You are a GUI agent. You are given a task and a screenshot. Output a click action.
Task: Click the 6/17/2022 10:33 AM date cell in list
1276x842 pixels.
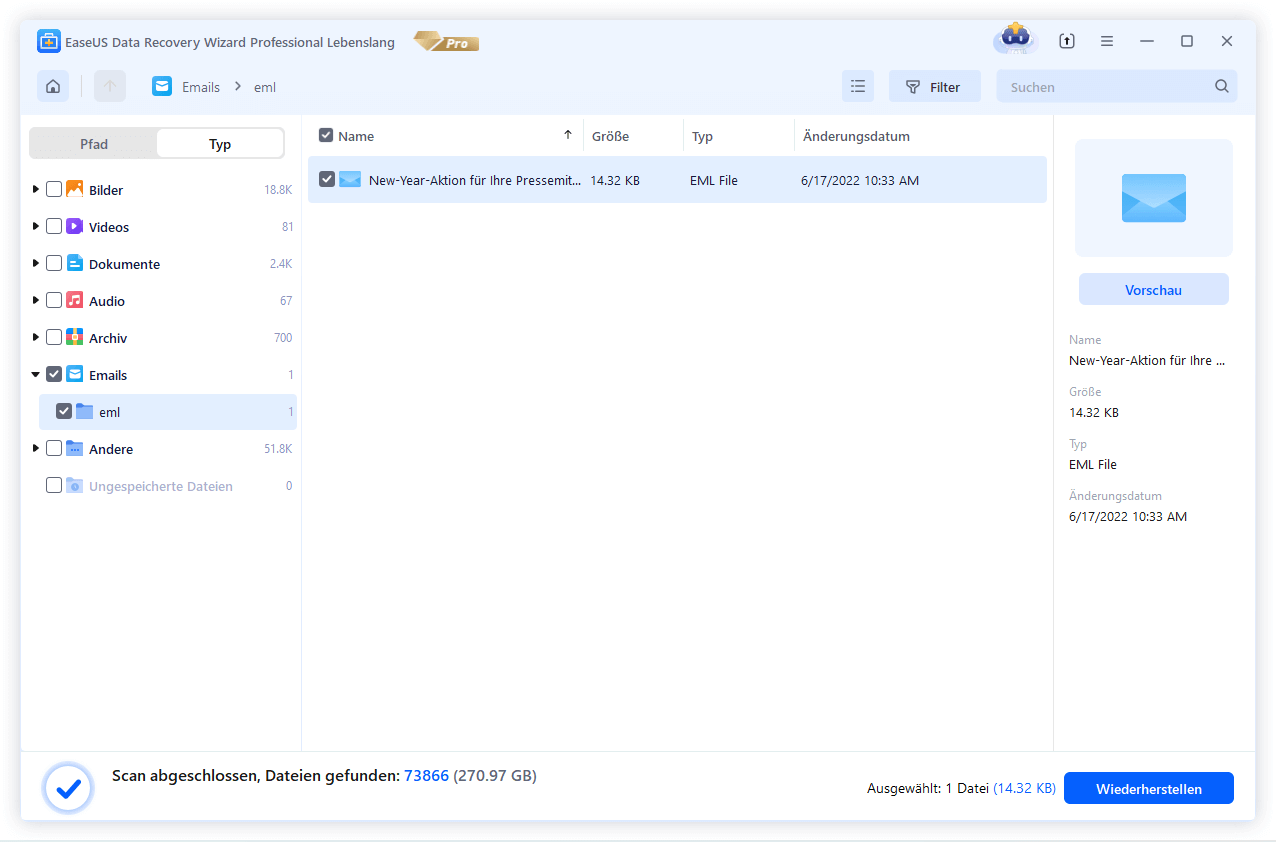pyautogui.click(x=860, y=181)
